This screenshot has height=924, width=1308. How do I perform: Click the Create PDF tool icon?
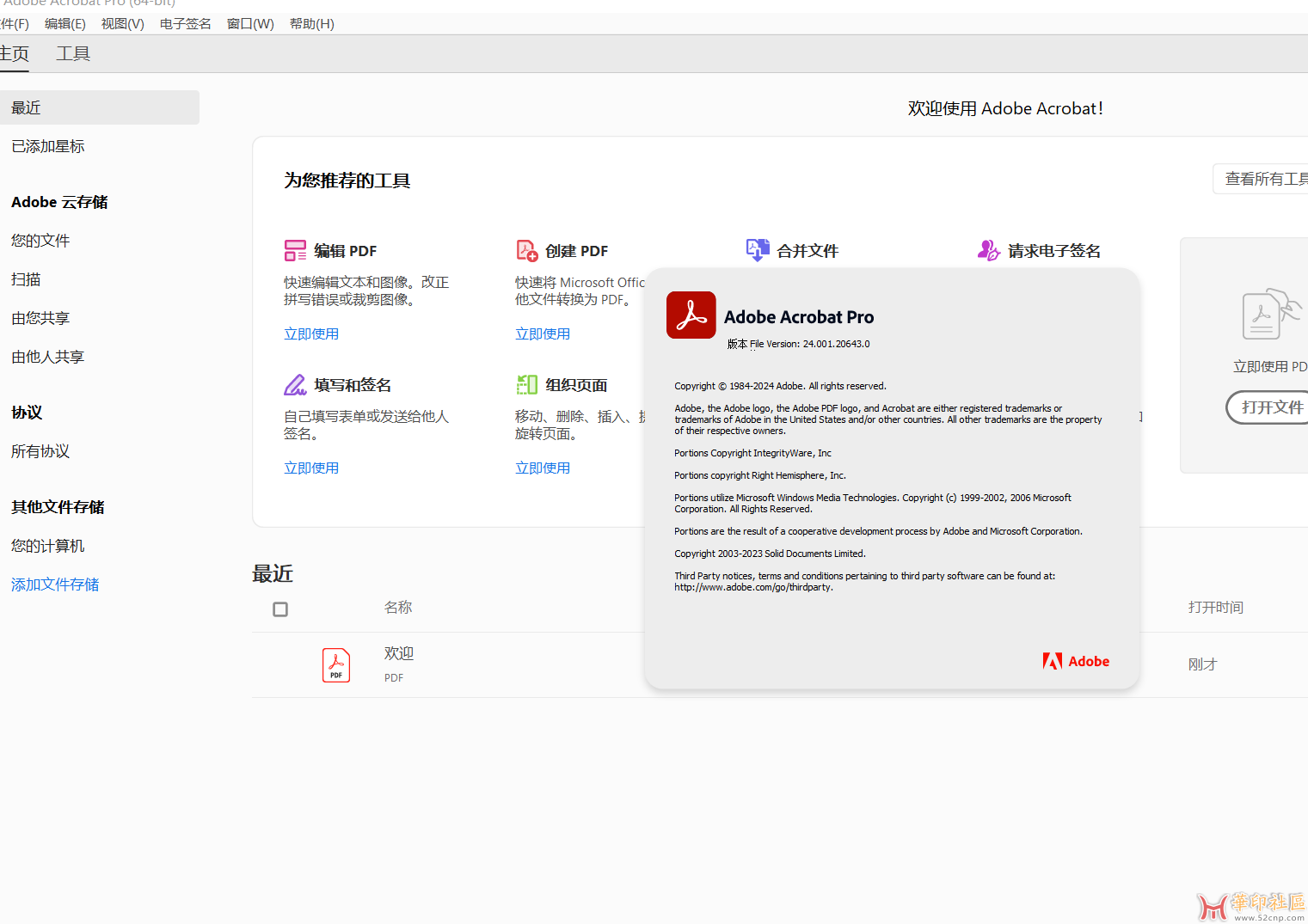pyautogui.click(x=526, y=250)
